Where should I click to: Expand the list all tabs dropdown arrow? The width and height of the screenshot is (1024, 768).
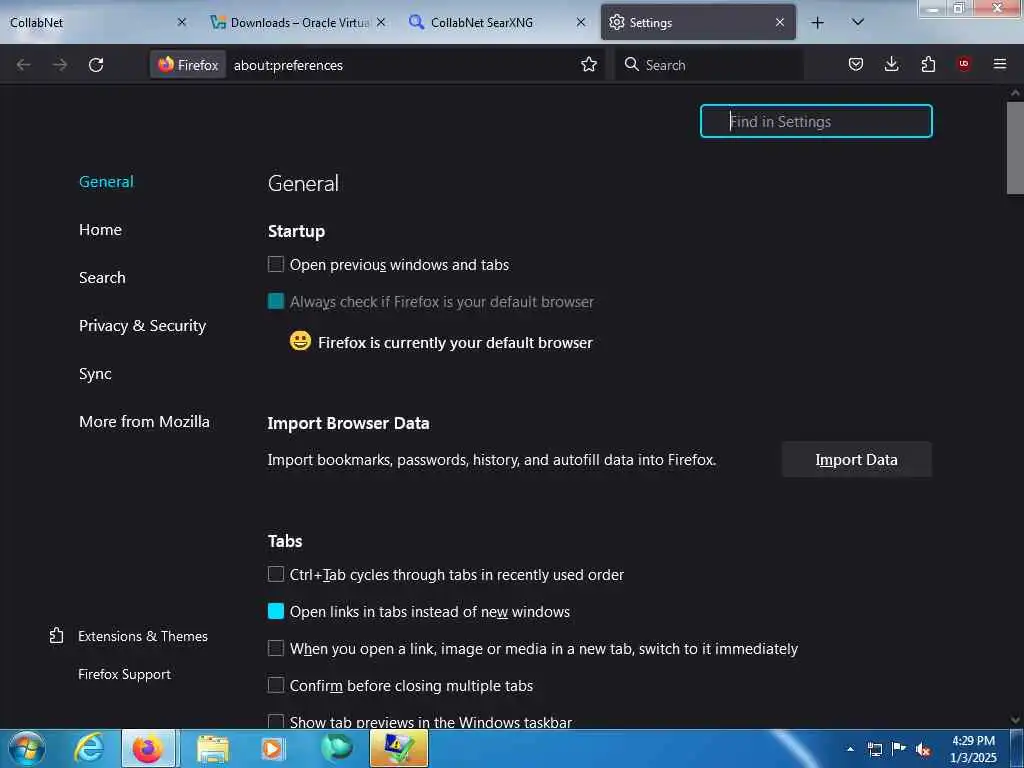858,22
